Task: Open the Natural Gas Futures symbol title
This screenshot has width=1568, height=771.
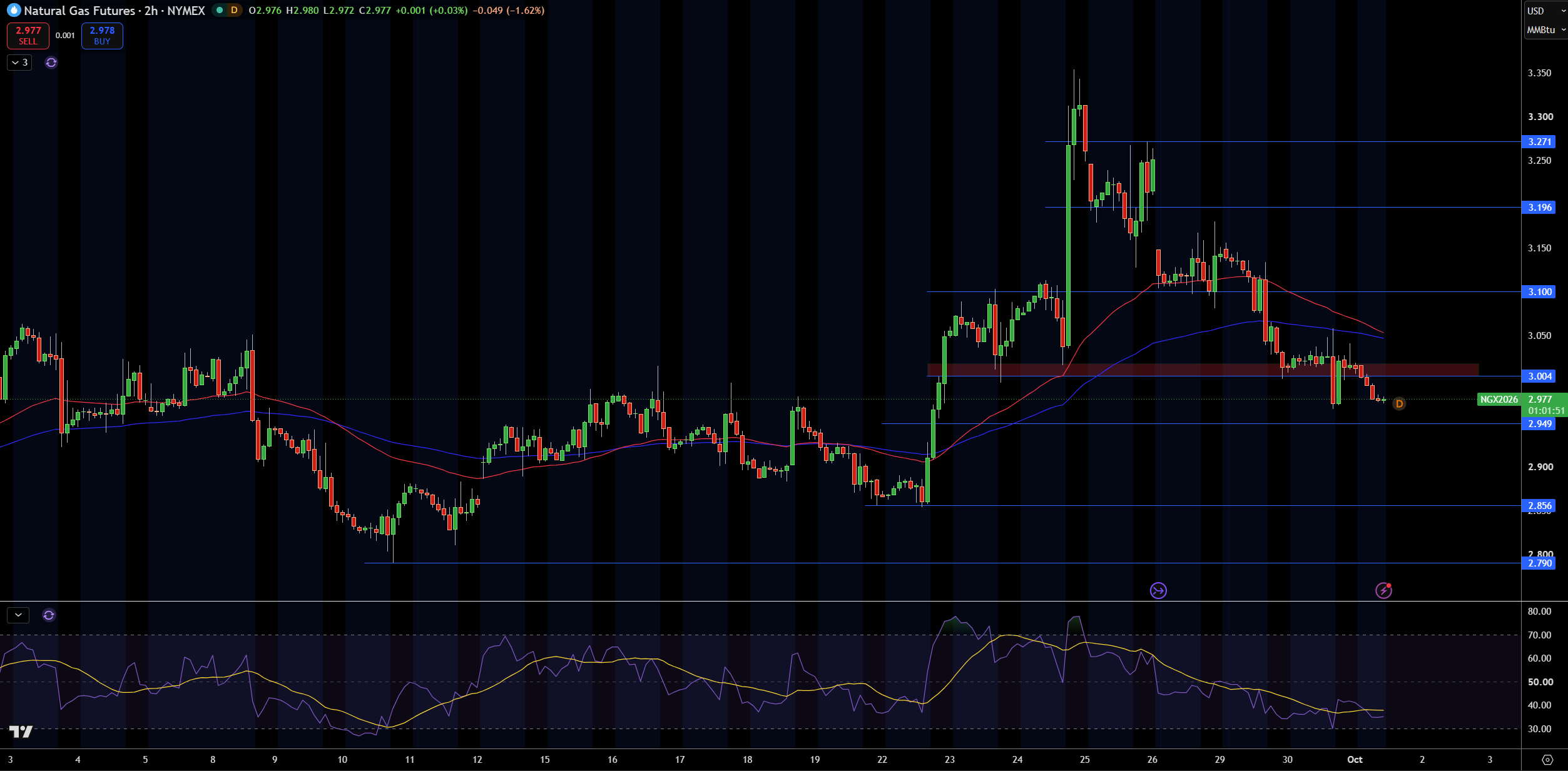Action: (x=115, y=10)
